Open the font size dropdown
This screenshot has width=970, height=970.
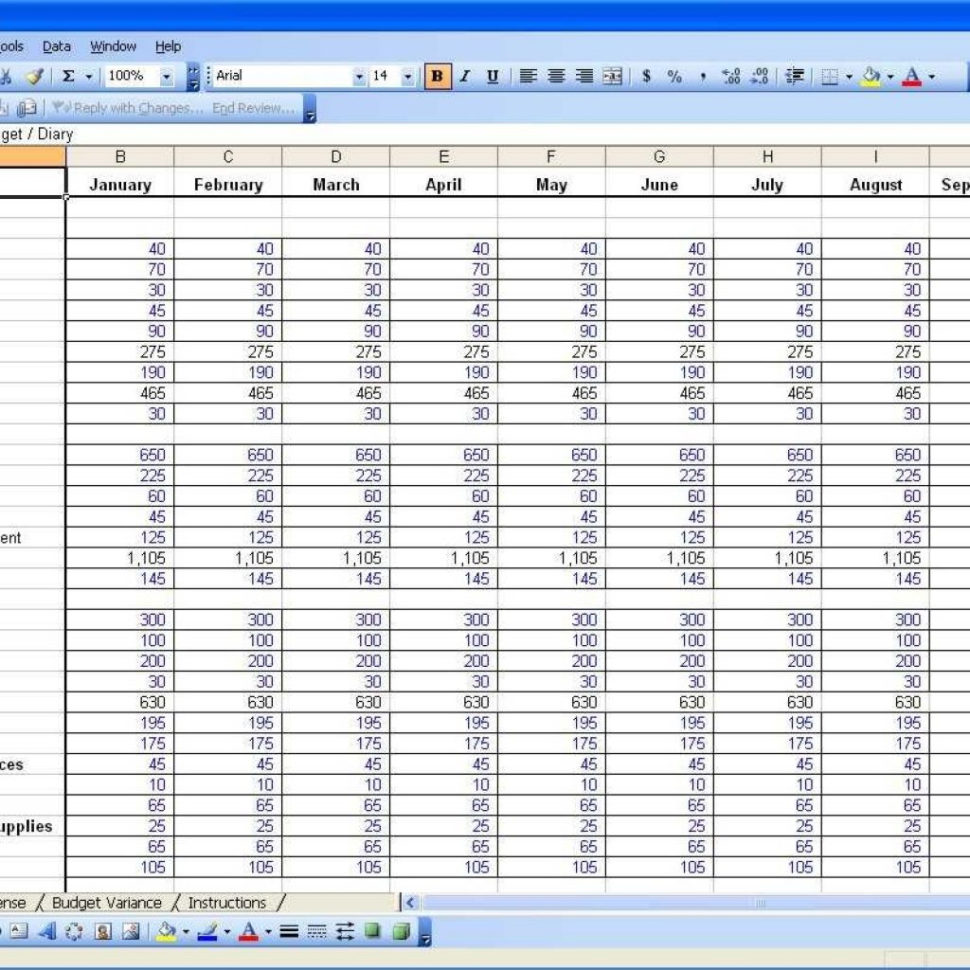(407, 76)
